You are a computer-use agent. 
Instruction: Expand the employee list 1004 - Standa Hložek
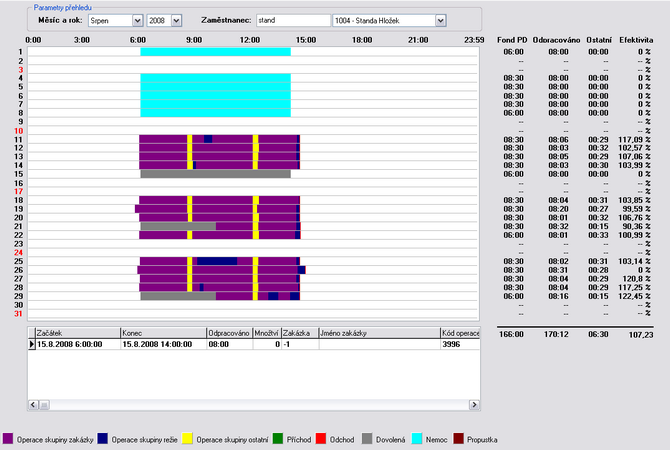[x=441, y=20]
